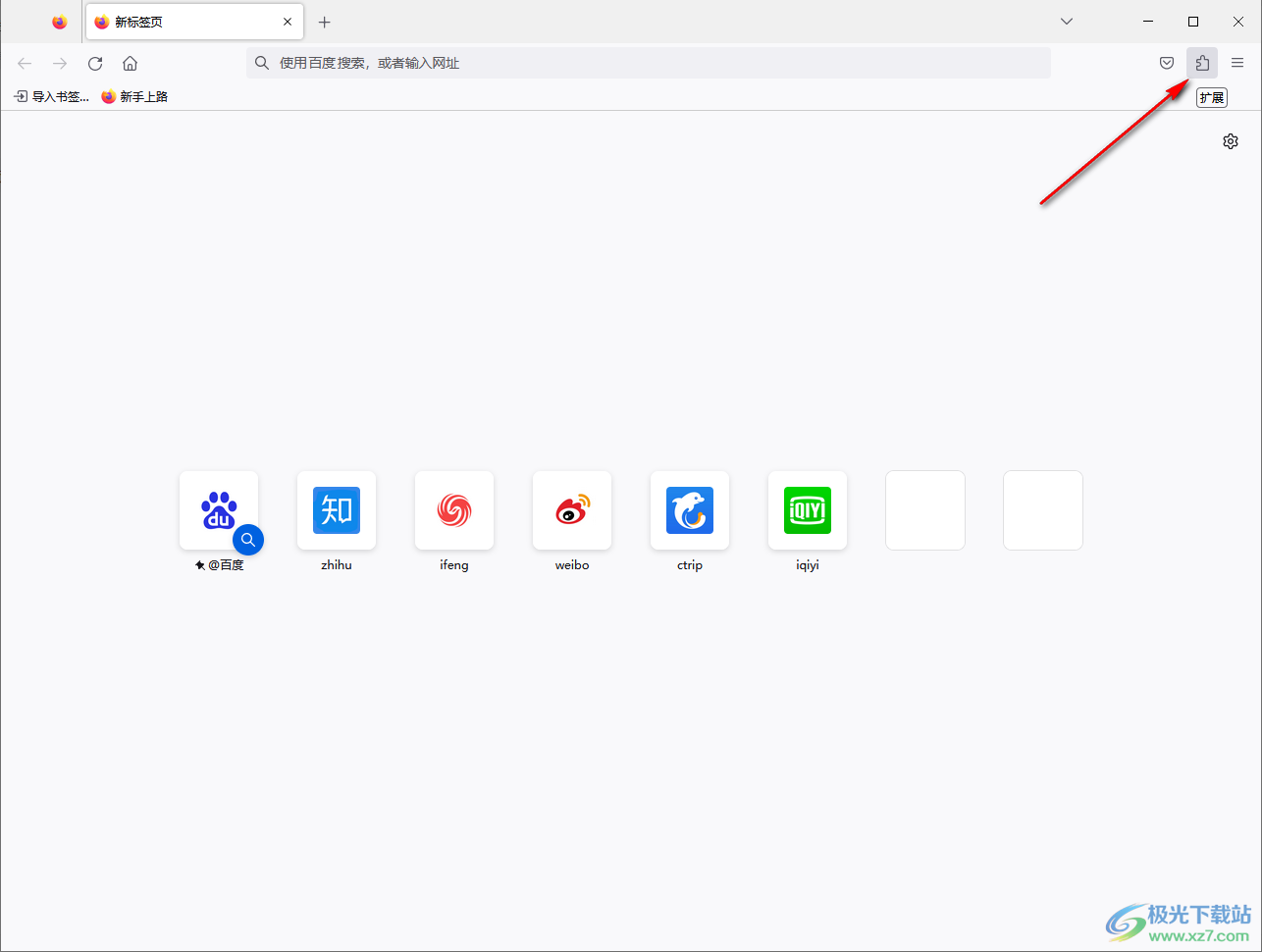Maximize the Firefox window
Viewport: 1262px width, 952px height.
pos(1193,22)
